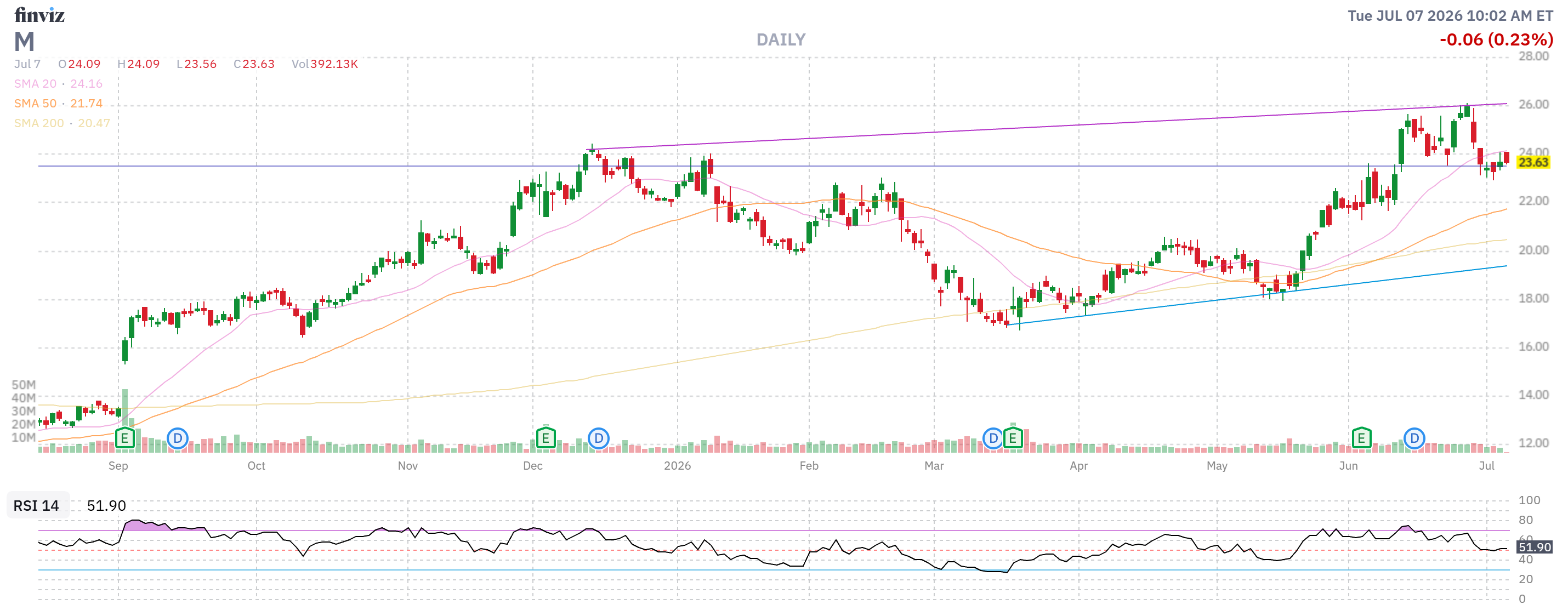Click the -0.06 (0.23%) price change

[1496, 40]
